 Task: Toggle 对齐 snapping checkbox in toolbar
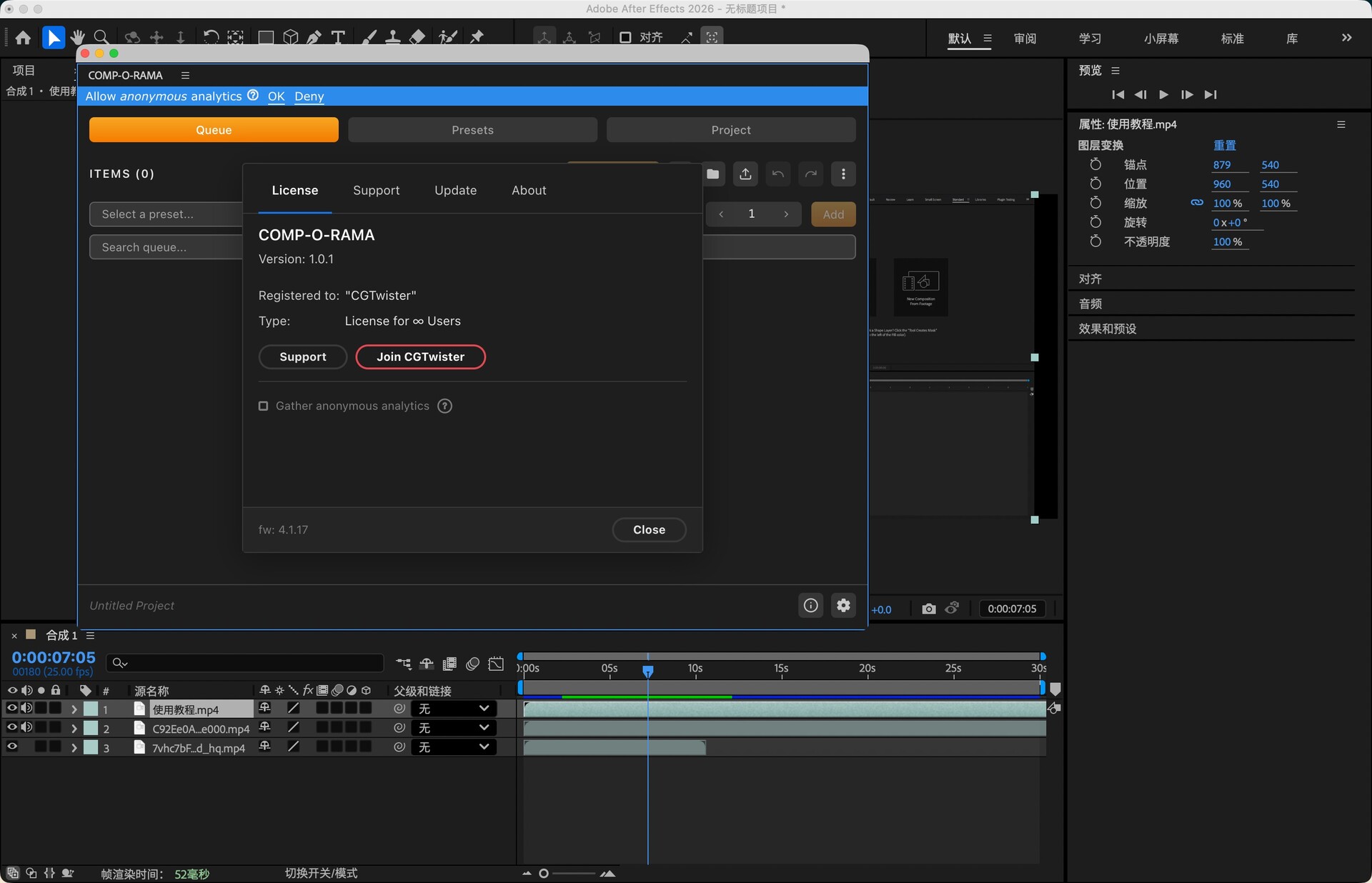(625, 37)
